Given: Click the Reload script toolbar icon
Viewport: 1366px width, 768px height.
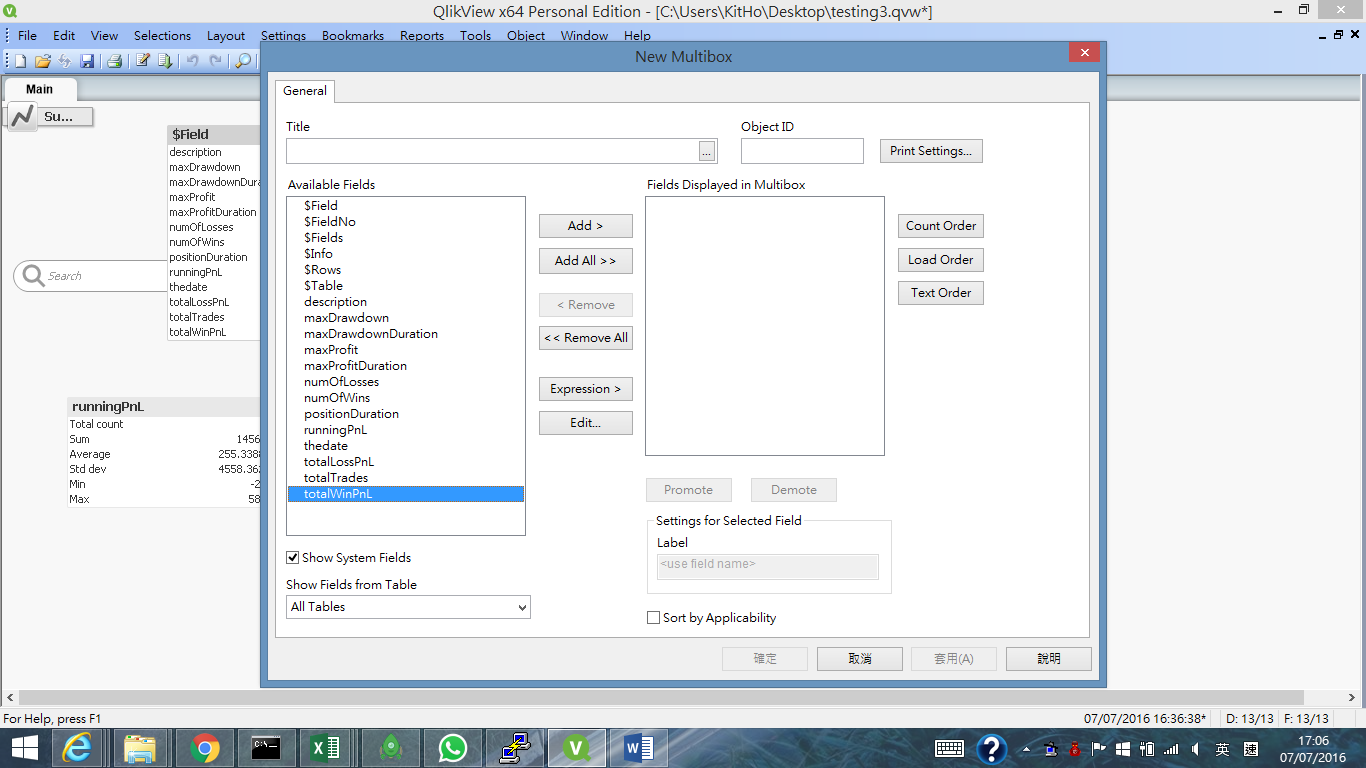Looking at the screenshot, I should 165,61.
